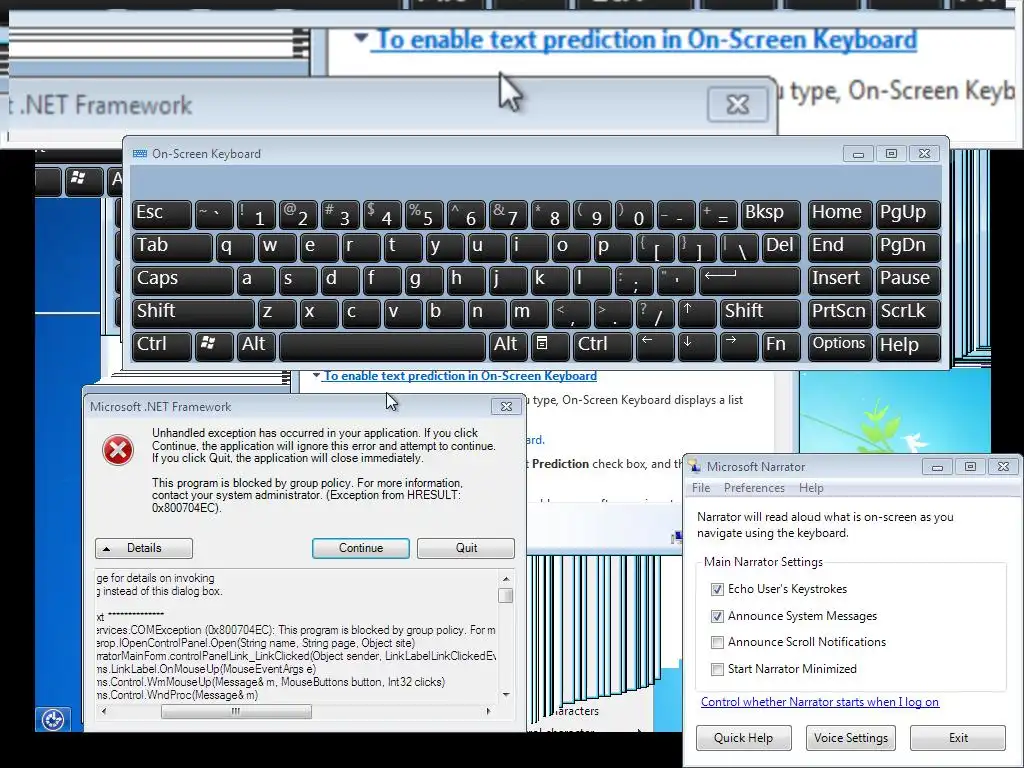1024x768 pixels.
Task: Click the Windows Start key in magnified strip
Action: click(84, 180)
